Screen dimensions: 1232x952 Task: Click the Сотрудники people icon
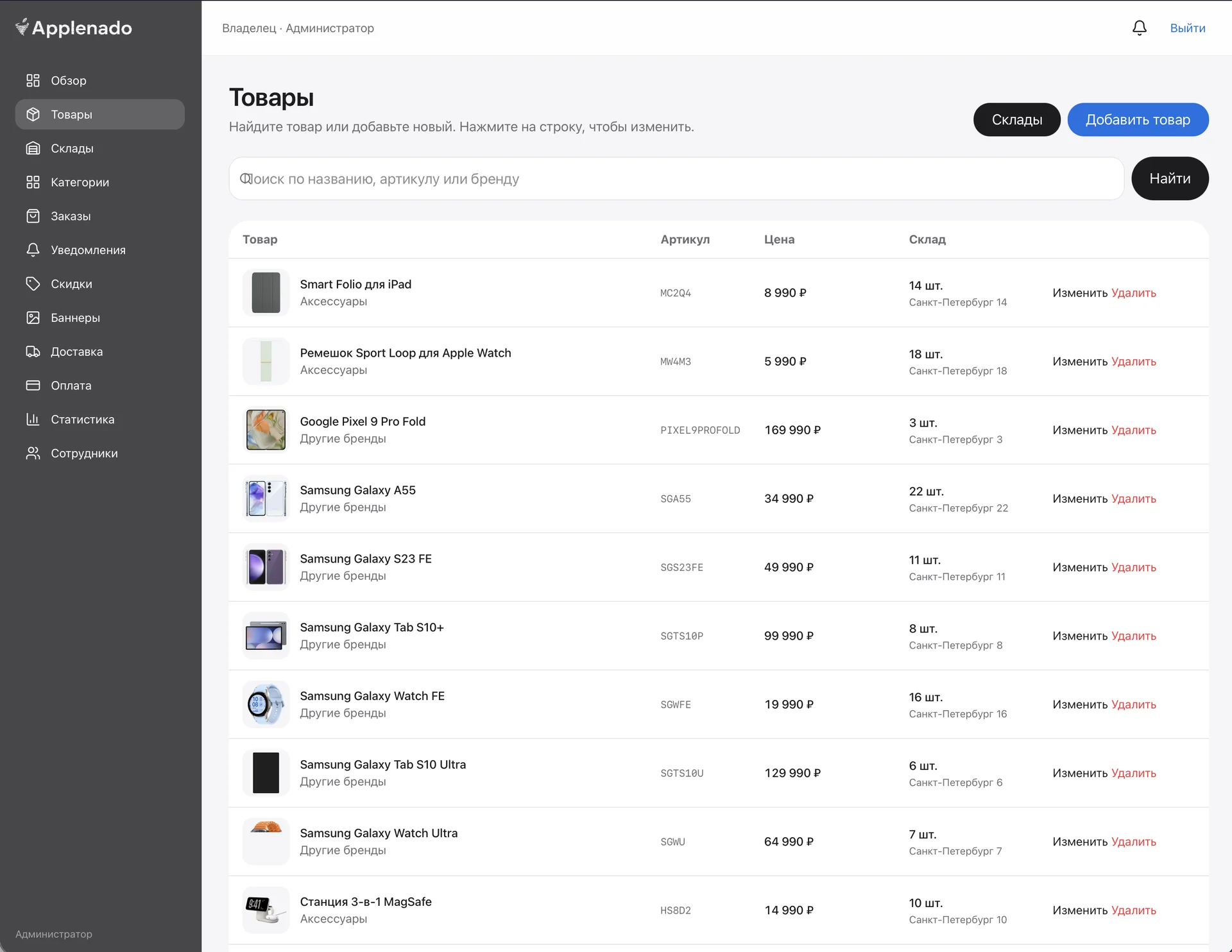tap(33, 454)
